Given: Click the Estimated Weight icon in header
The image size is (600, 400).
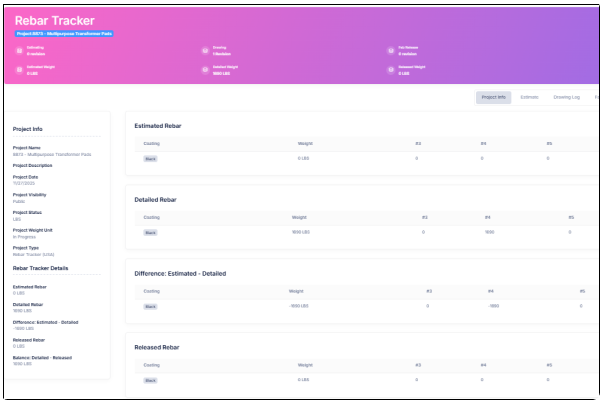Looking at the screenshot, I should [x=18, y=70].
